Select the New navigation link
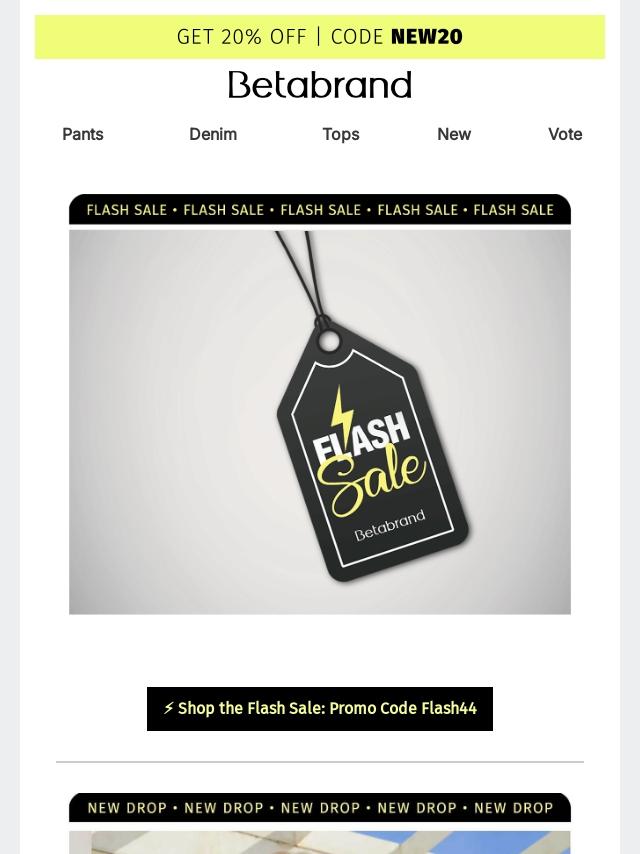 coord(454,134)
